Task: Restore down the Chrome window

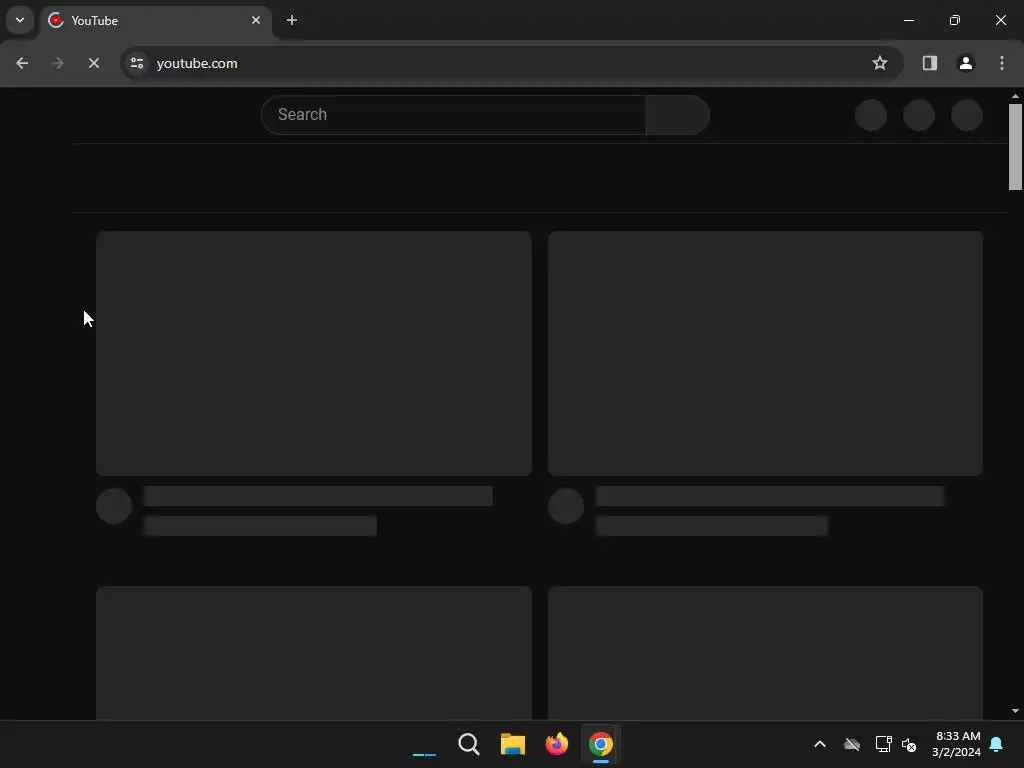Action: (x=954, y=20)
